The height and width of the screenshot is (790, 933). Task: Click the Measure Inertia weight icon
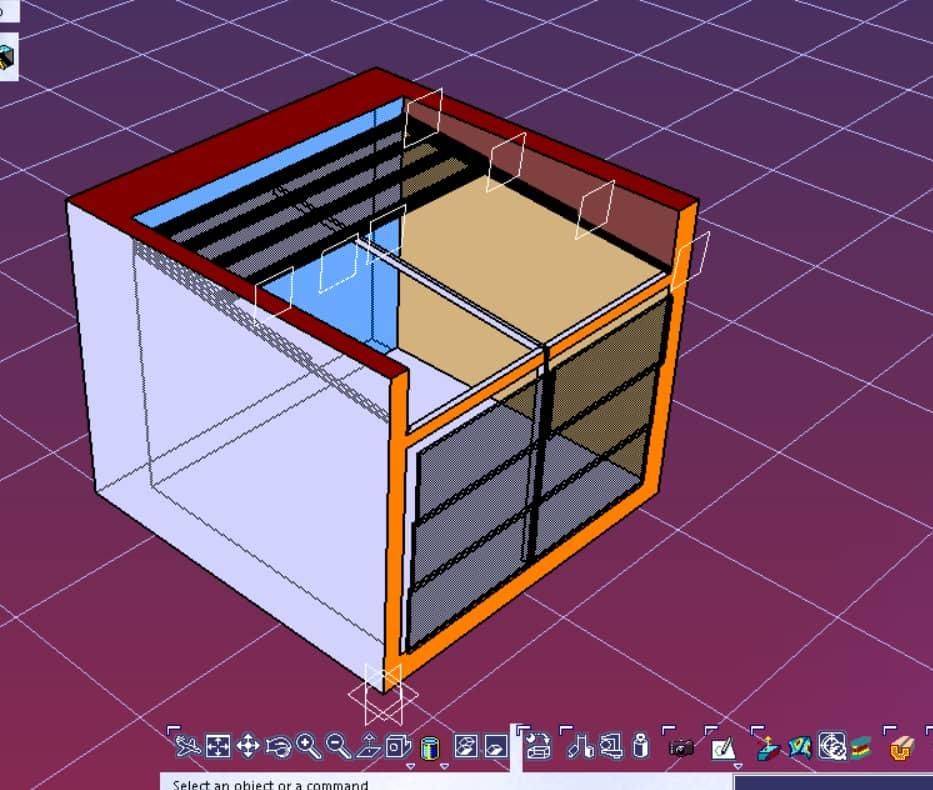[x=641, y=746]
